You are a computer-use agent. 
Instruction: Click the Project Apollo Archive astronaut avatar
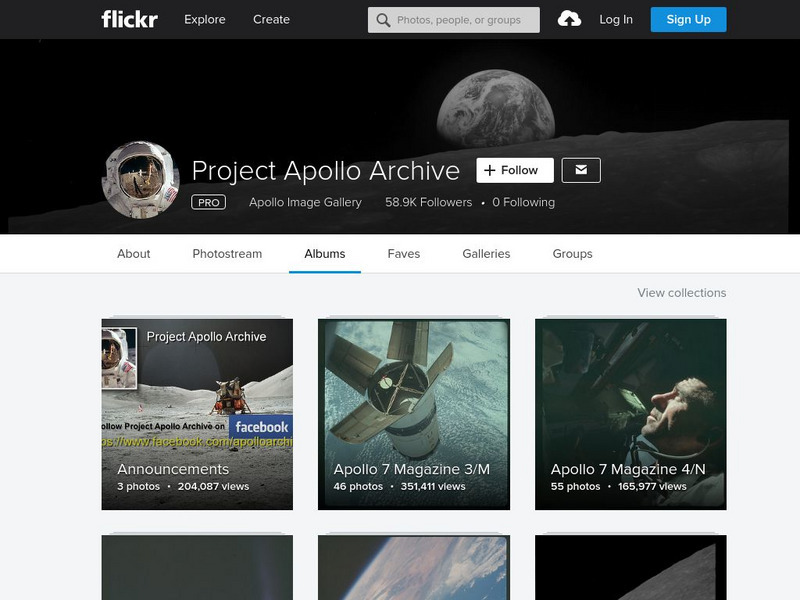tap(141, 180)
